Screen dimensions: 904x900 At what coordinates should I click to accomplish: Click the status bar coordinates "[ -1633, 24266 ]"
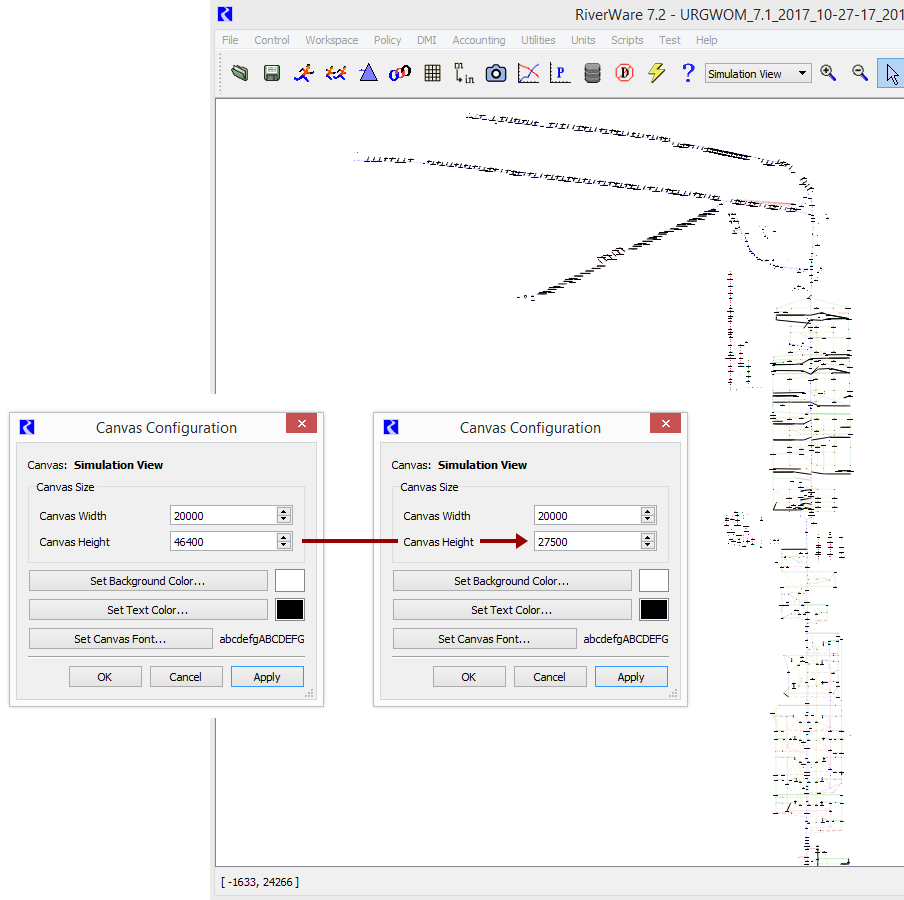[260, 882]
